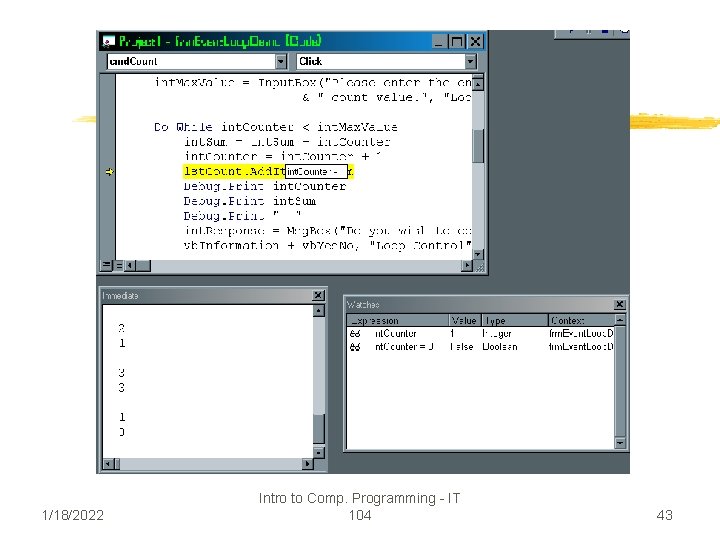Viewport: 720px width, 540px height.
Task: Click the Debug.Print intSum line
Action: tap(249, 201)
